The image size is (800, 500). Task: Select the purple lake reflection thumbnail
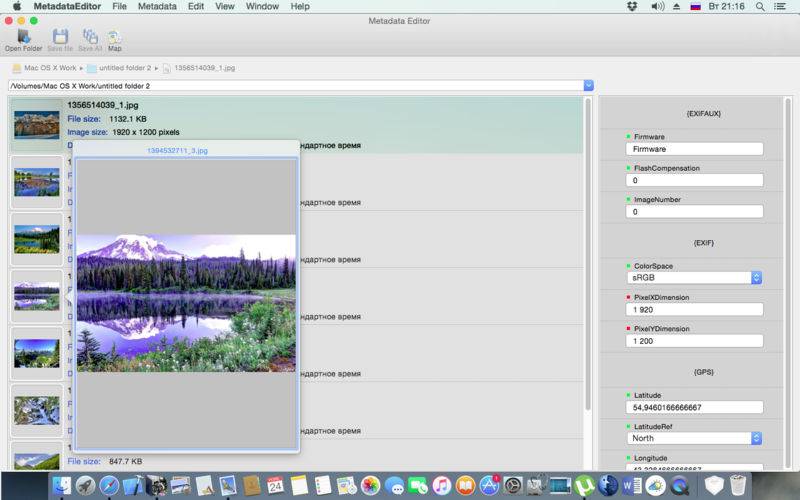37,296
